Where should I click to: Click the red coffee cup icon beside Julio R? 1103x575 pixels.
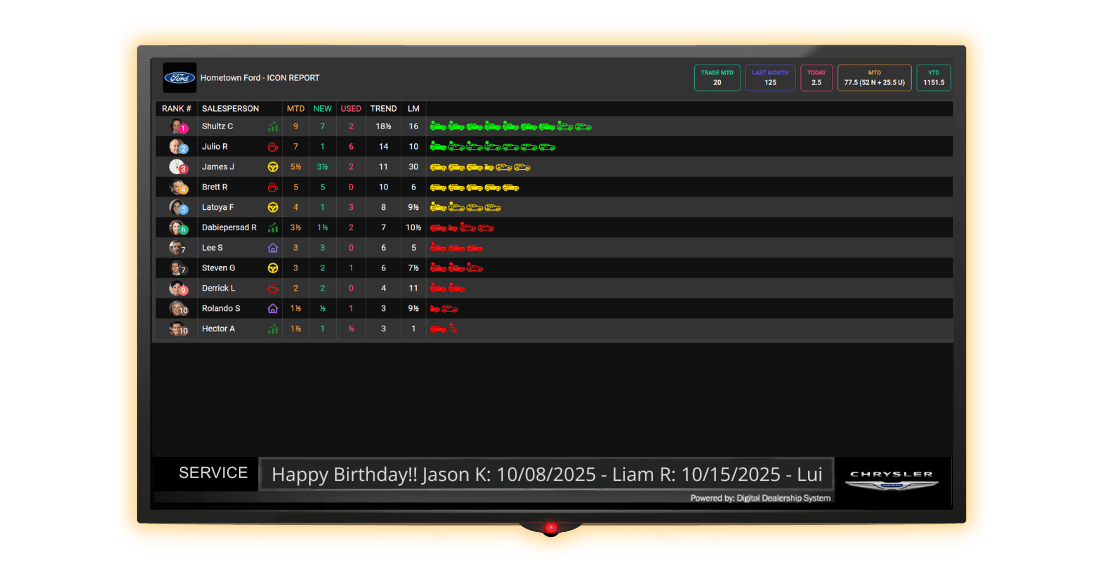tap(272, 147)
